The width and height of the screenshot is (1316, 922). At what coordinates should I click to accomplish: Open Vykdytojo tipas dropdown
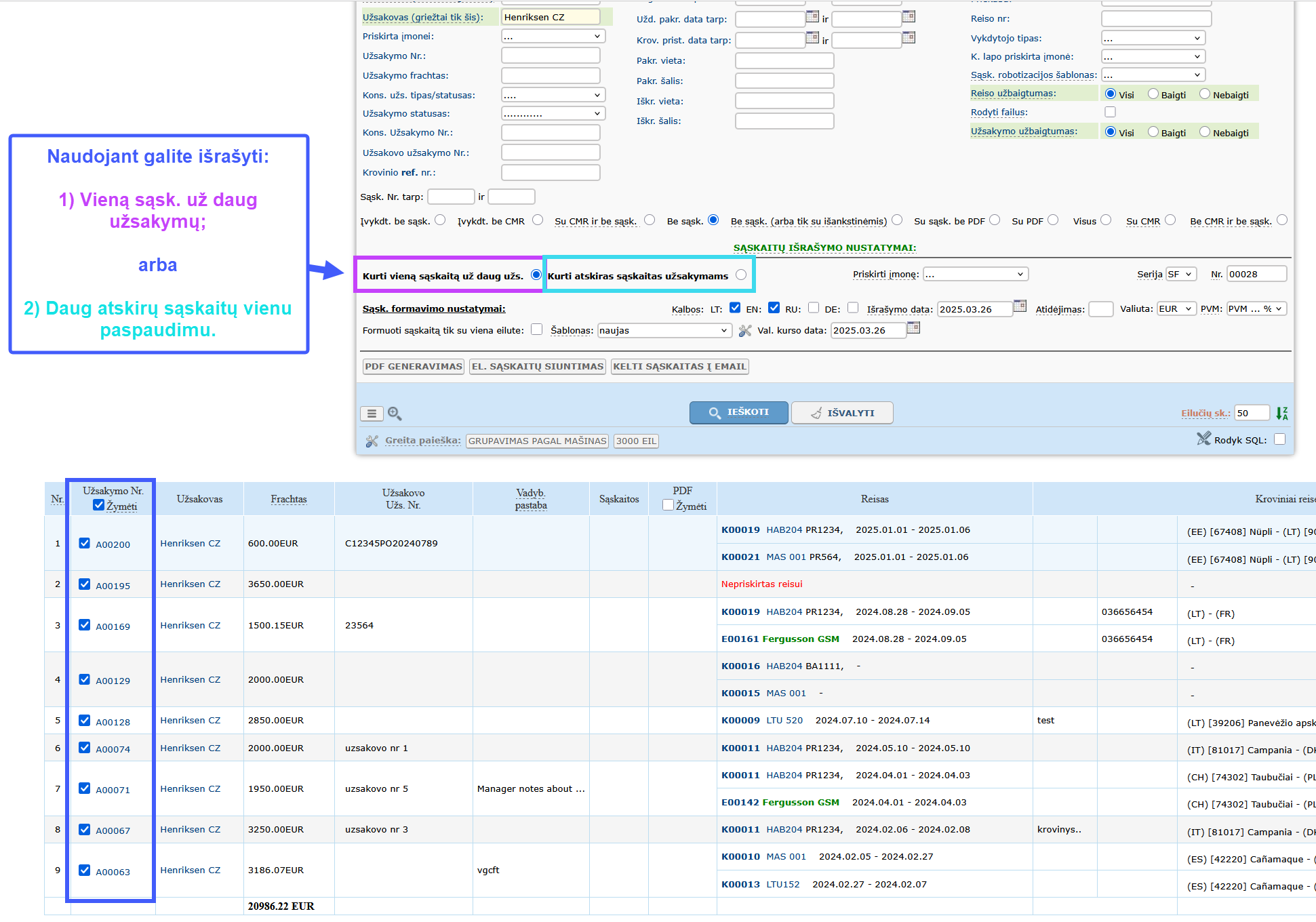pos(1153,38)
